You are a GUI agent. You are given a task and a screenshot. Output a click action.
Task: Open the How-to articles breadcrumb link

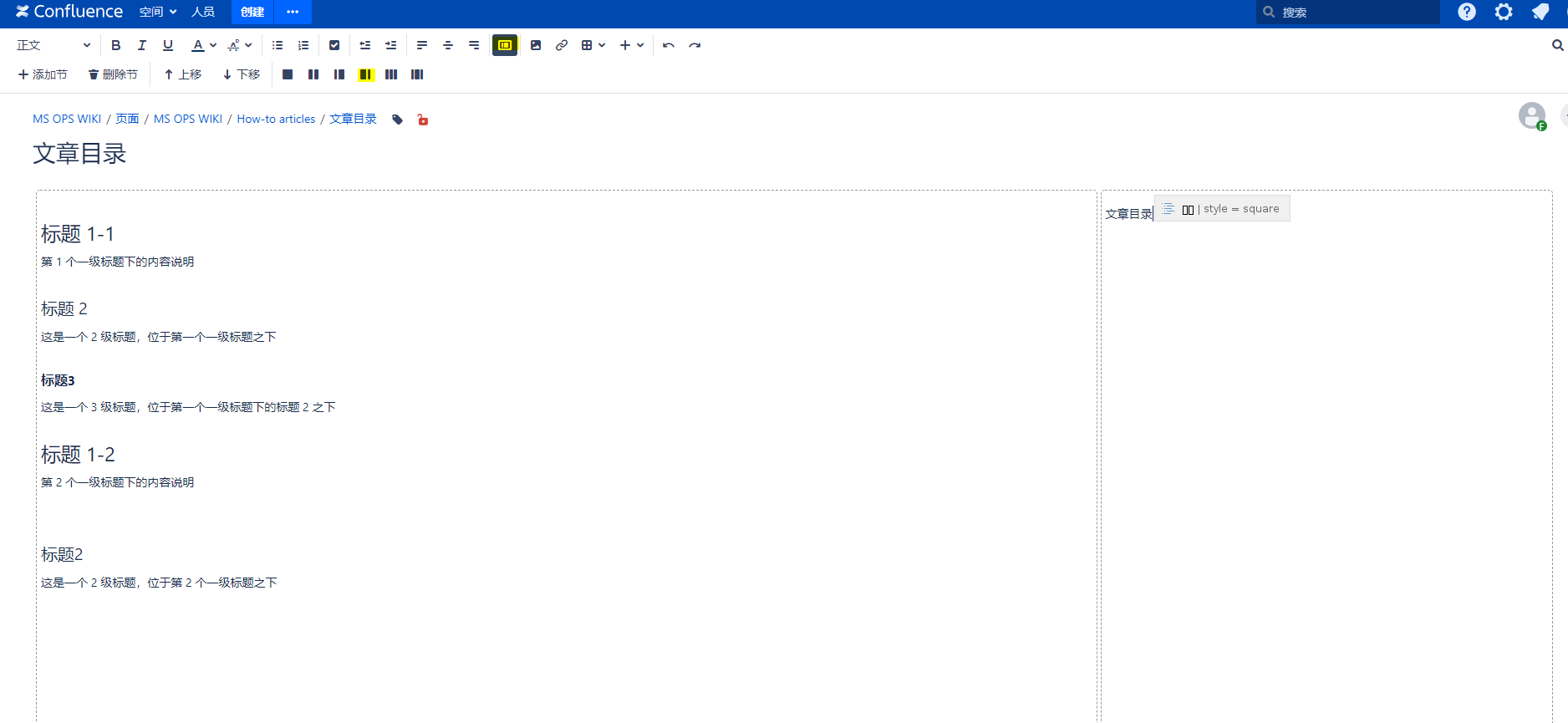click(276, 119)
